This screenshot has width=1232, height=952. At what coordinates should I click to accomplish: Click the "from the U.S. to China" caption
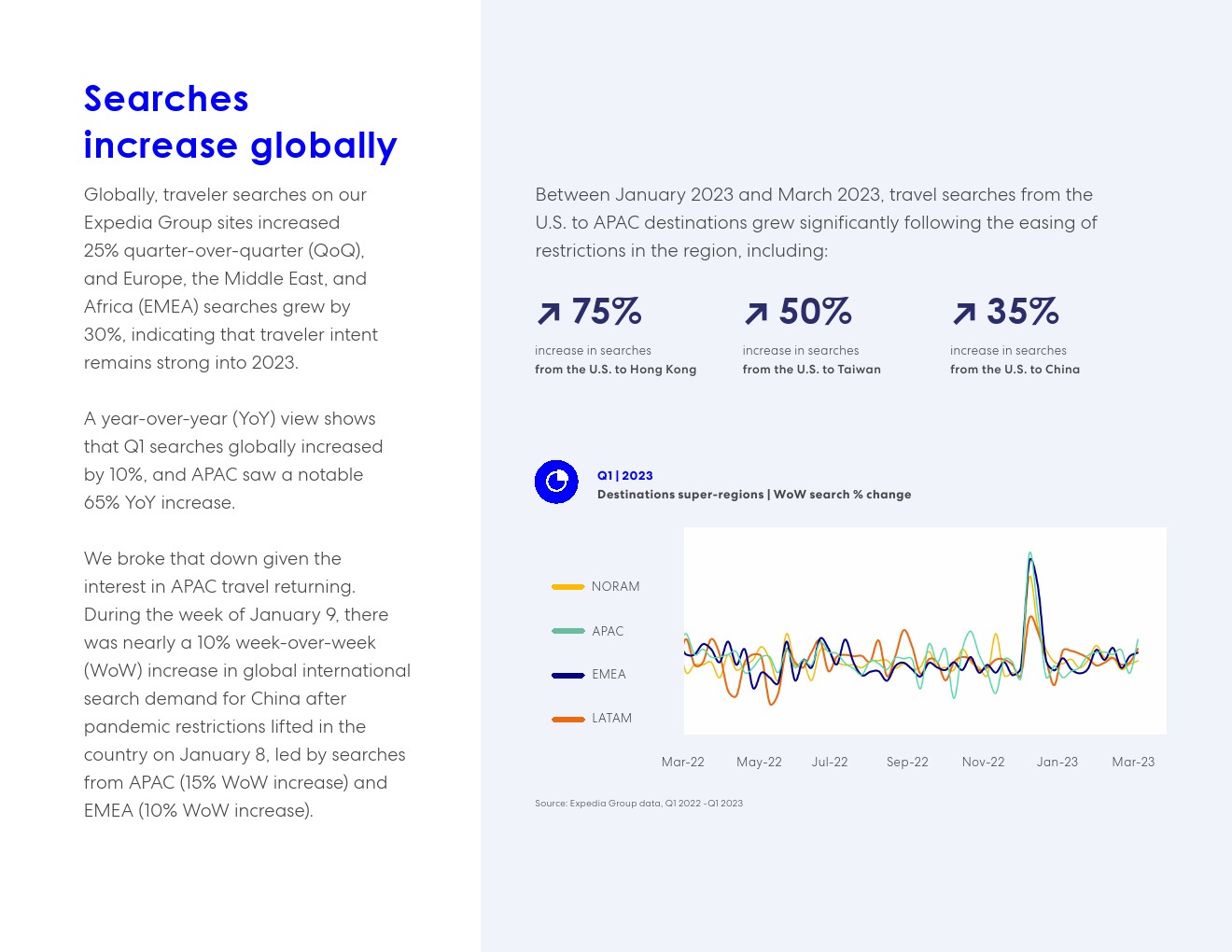coord(1015,370)
